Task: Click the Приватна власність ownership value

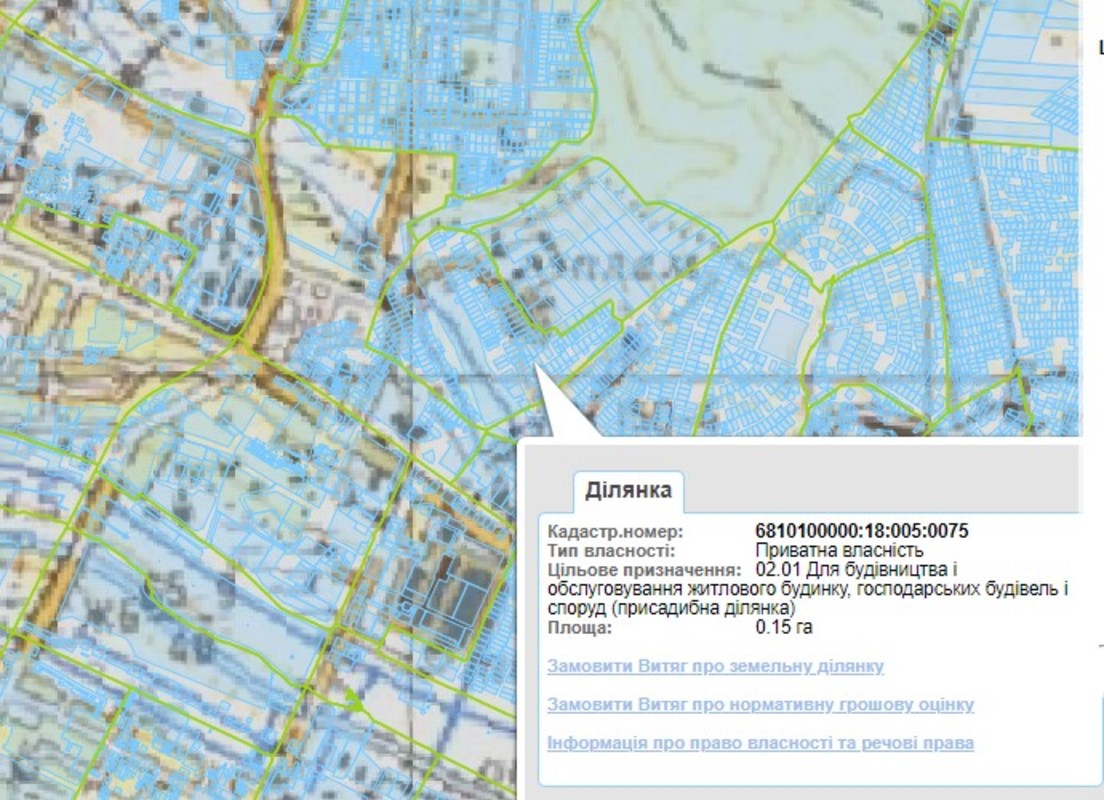Action: pos(839,550)
